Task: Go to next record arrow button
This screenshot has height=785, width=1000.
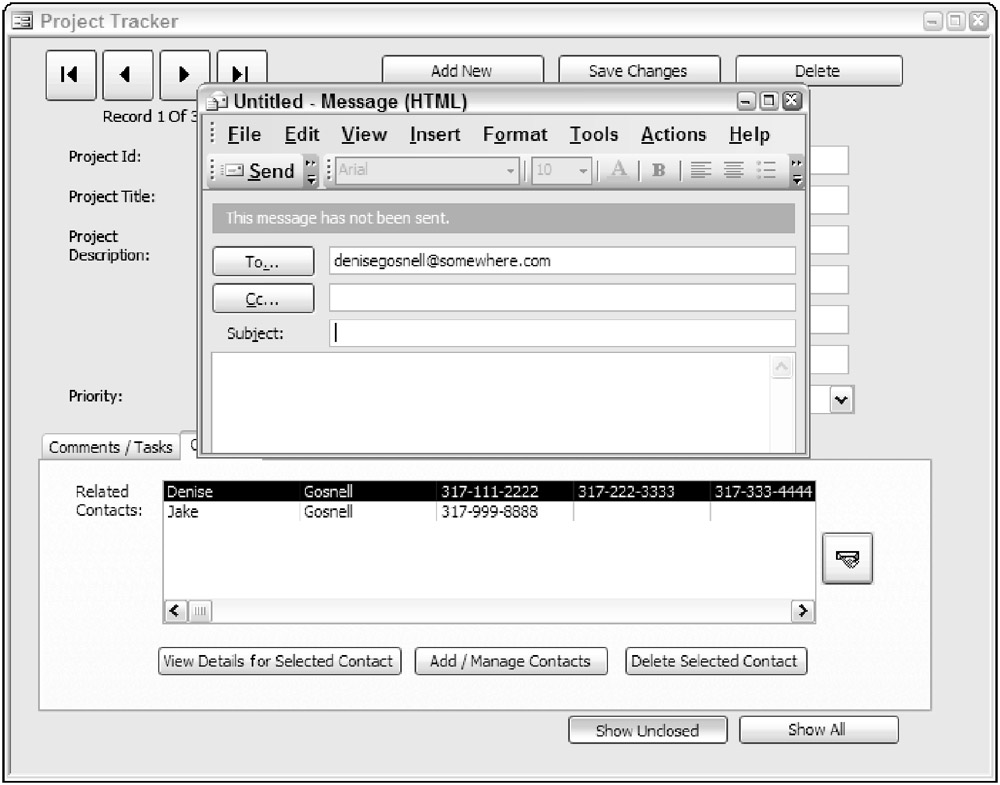Action: pyautogui.click(x=184, y=74)
